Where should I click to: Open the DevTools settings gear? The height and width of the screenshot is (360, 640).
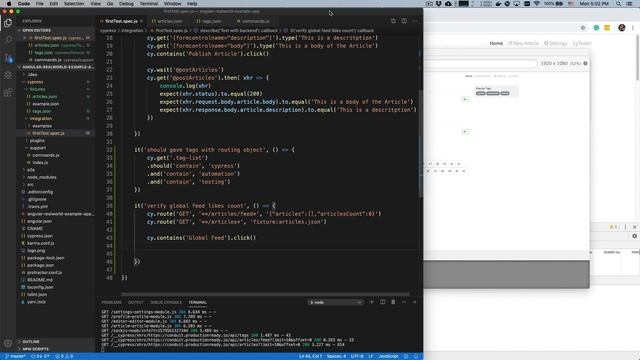point(634,236)
